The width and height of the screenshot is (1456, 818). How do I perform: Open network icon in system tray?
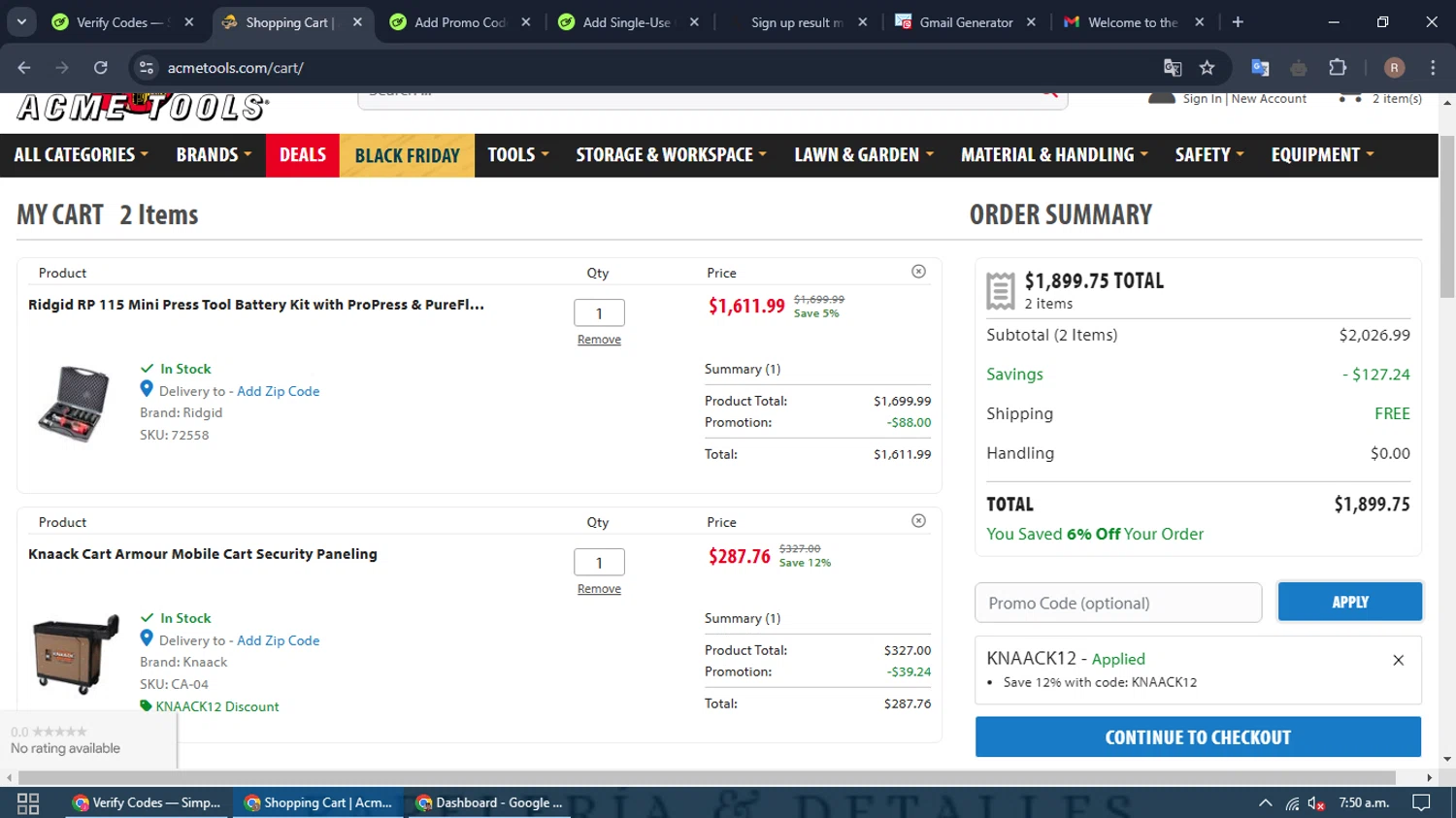coord(1292,802)
